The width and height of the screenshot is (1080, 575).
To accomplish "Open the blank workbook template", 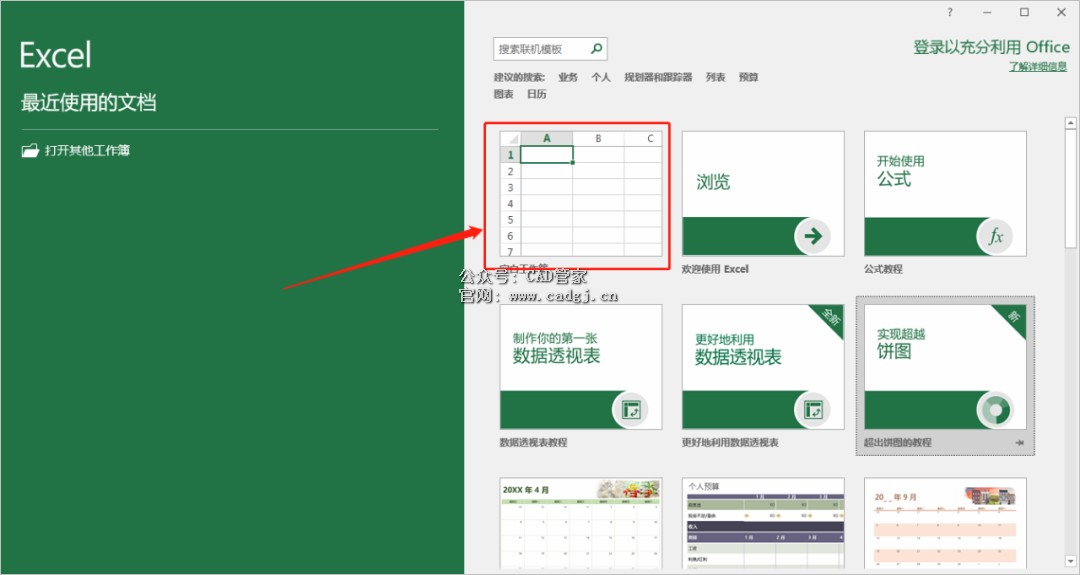I will [x=581, y=194].
